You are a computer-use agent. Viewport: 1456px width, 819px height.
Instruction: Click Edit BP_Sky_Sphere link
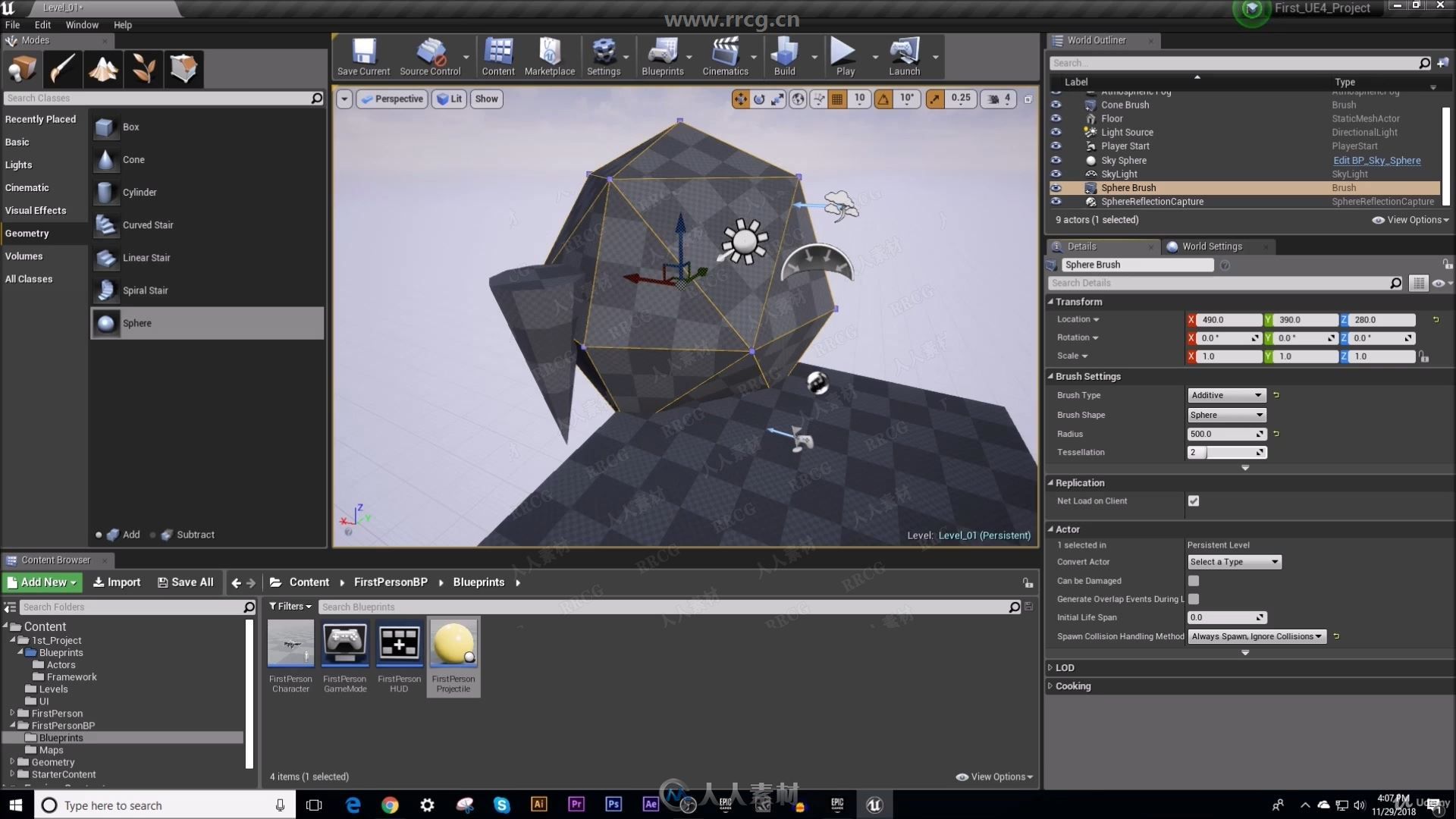1377,160
